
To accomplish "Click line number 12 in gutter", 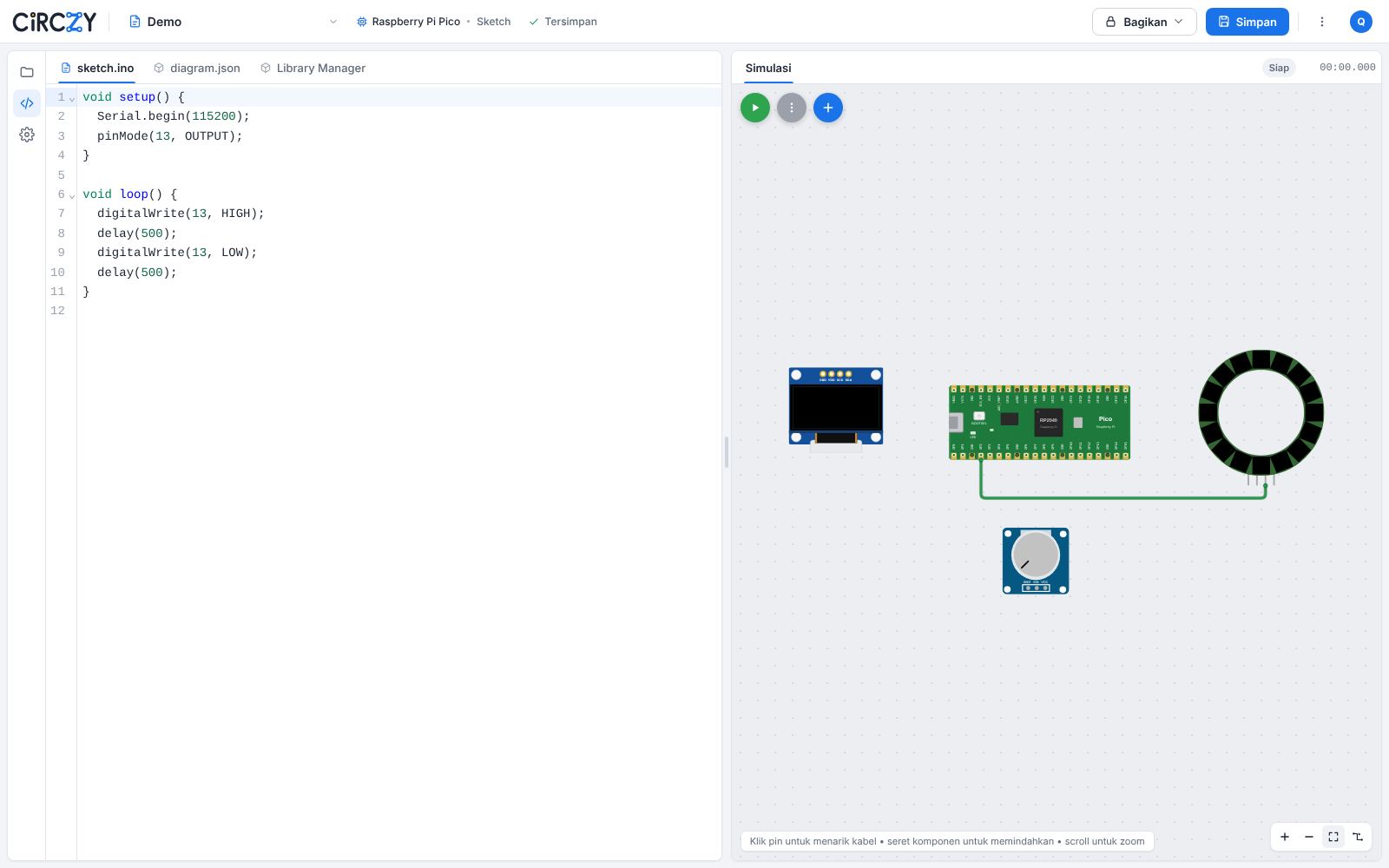I will coord(57,311).
